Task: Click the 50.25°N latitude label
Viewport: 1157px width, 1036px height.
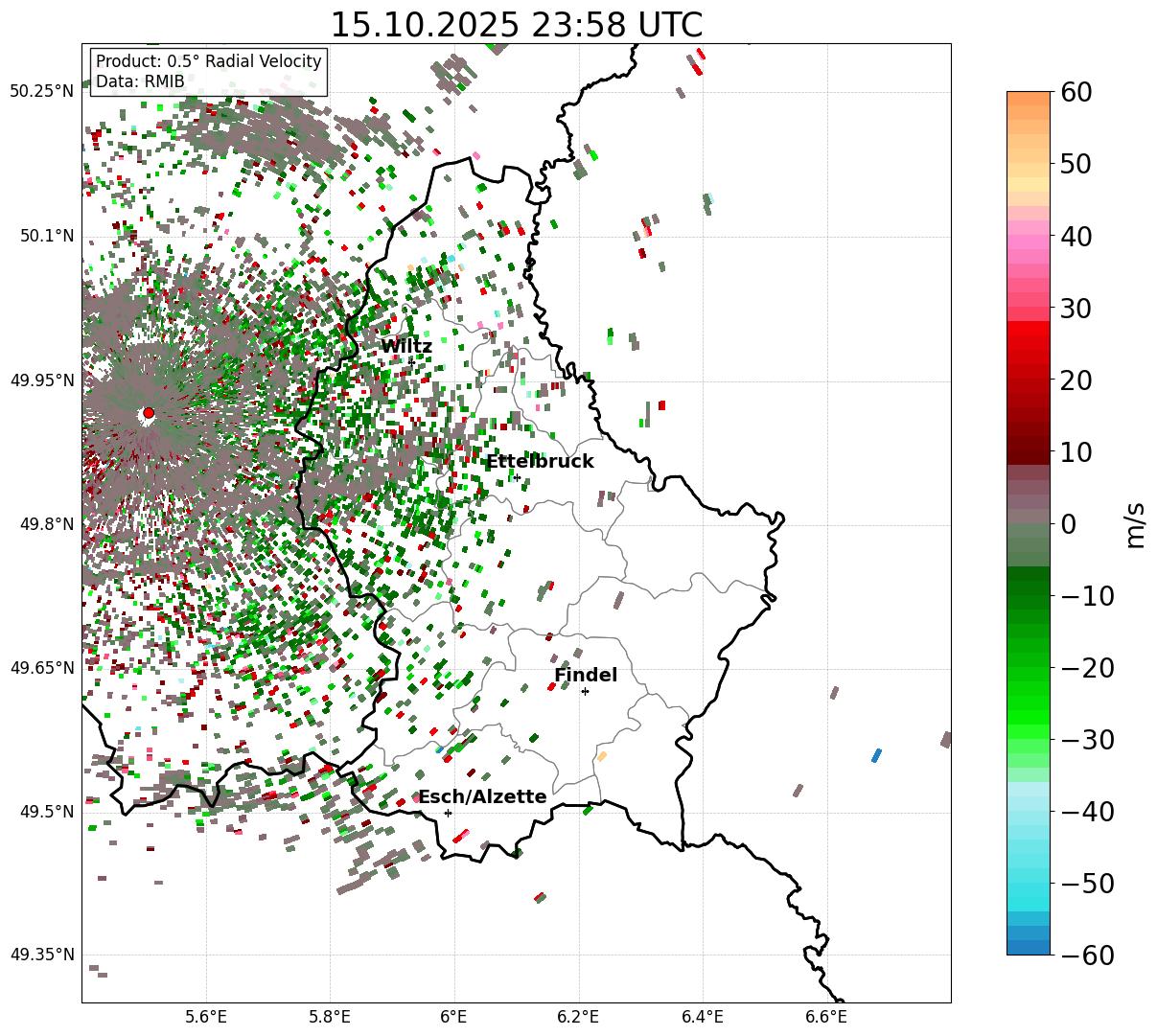Action: point(41,92)
